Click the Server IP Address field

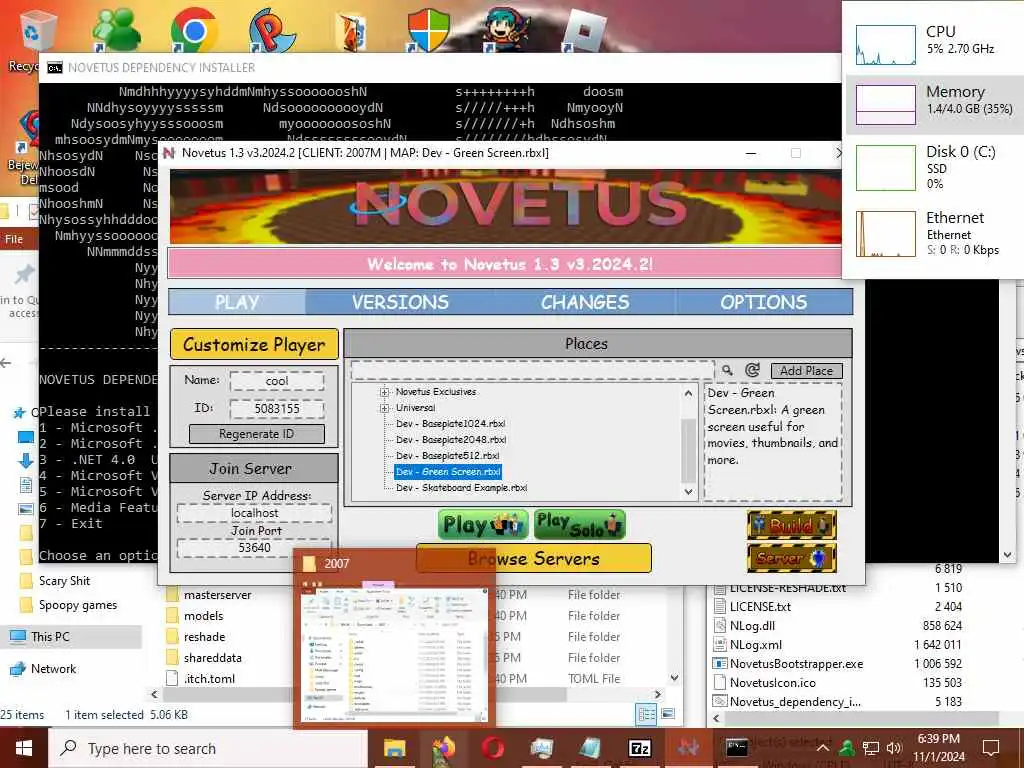click(x=255, y=513)
